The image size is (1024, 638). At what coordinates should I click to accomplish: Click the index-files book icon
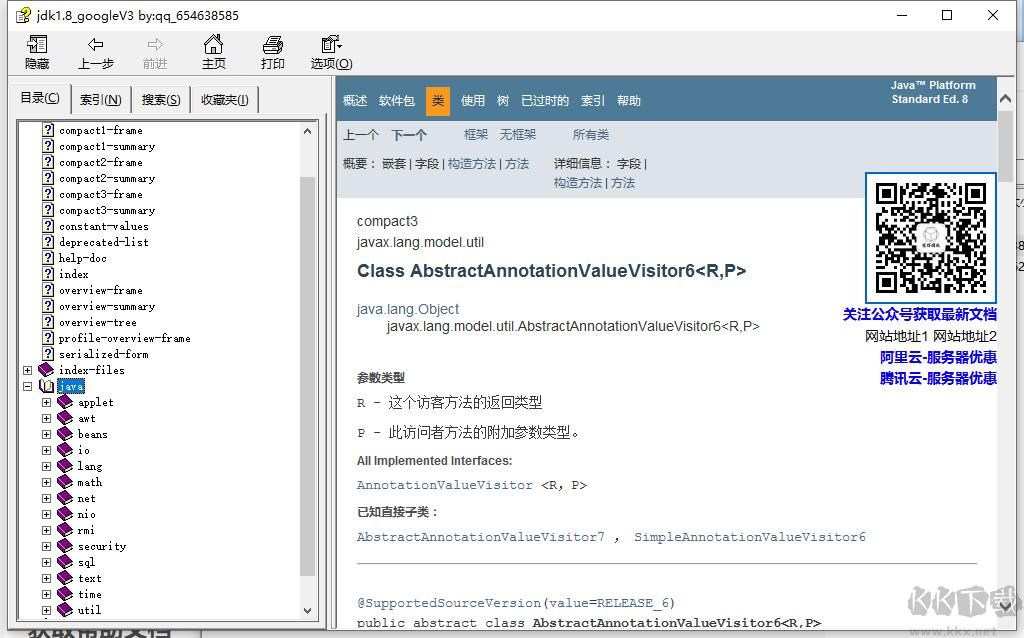[46, 370]
